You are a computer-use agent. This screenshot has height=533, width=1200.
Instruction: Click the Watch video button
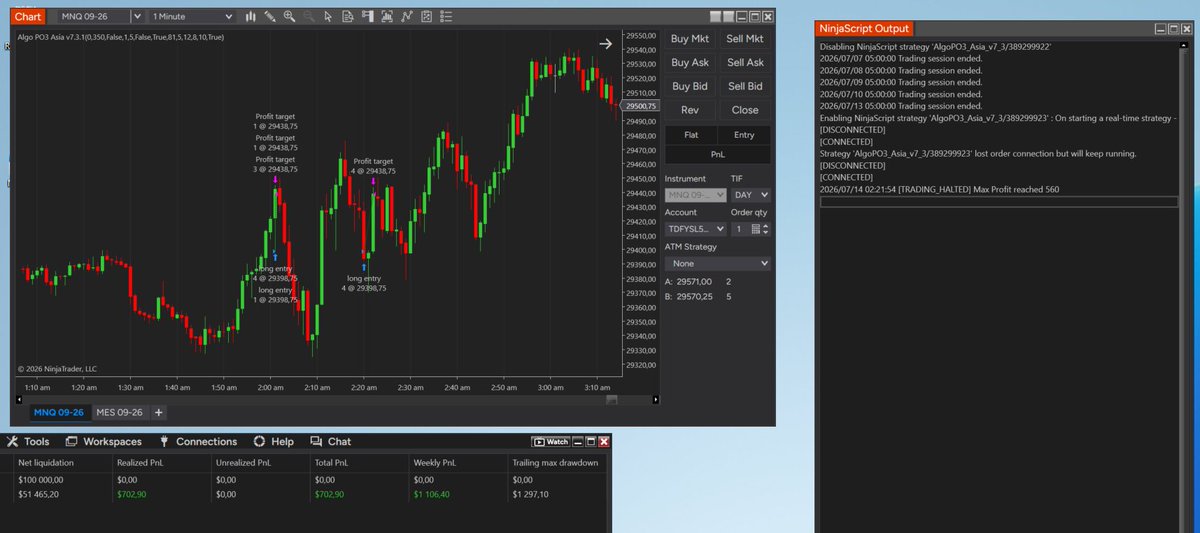551,442
